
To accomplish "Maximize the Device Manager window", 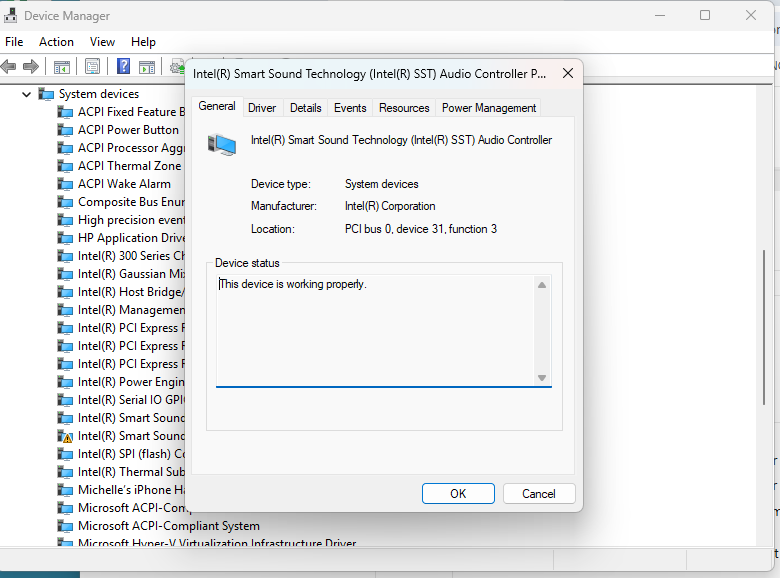I will point(705,15).
